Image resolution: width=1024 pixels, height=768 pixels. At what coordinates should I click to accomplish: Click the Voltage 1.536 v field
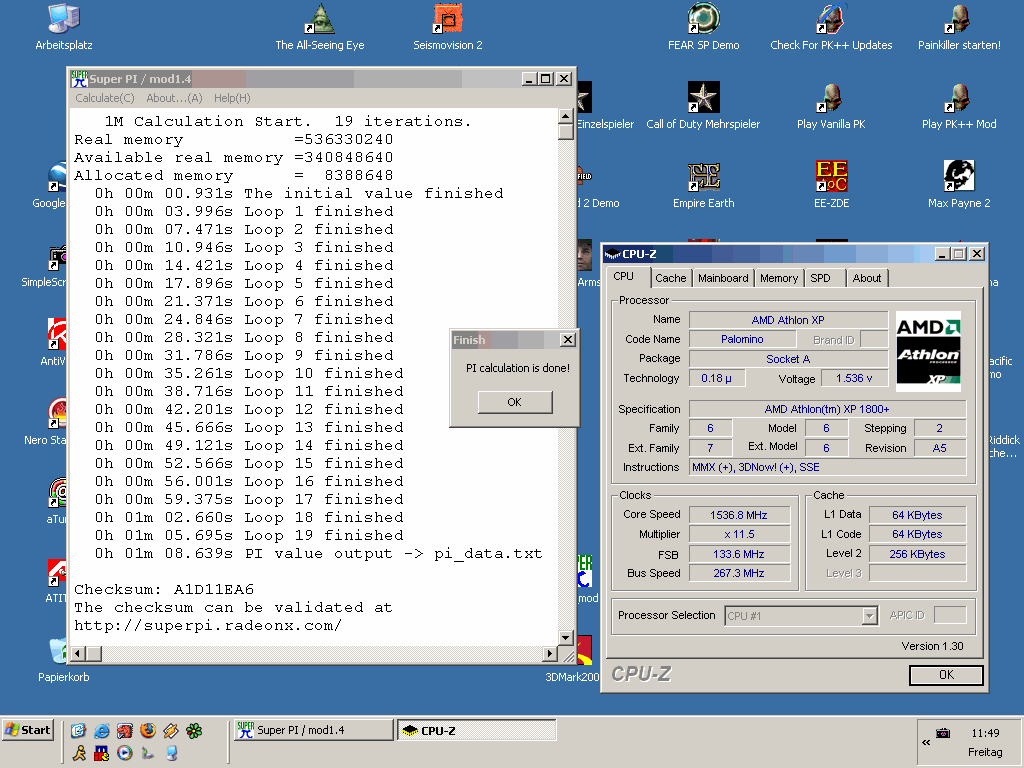point(854,378)
